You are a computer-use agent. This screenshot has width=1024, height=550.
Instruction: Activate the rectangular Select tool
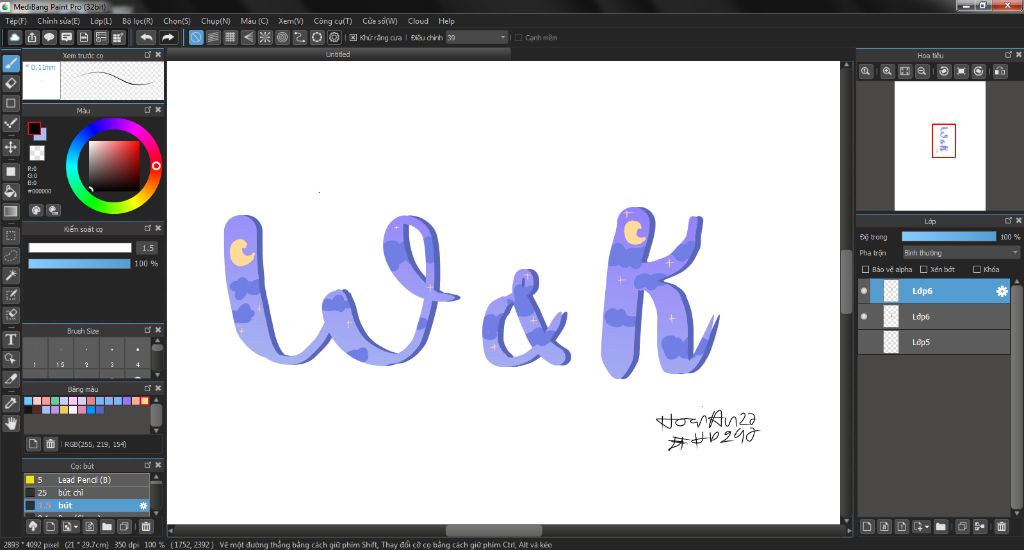tap(10, 235)
